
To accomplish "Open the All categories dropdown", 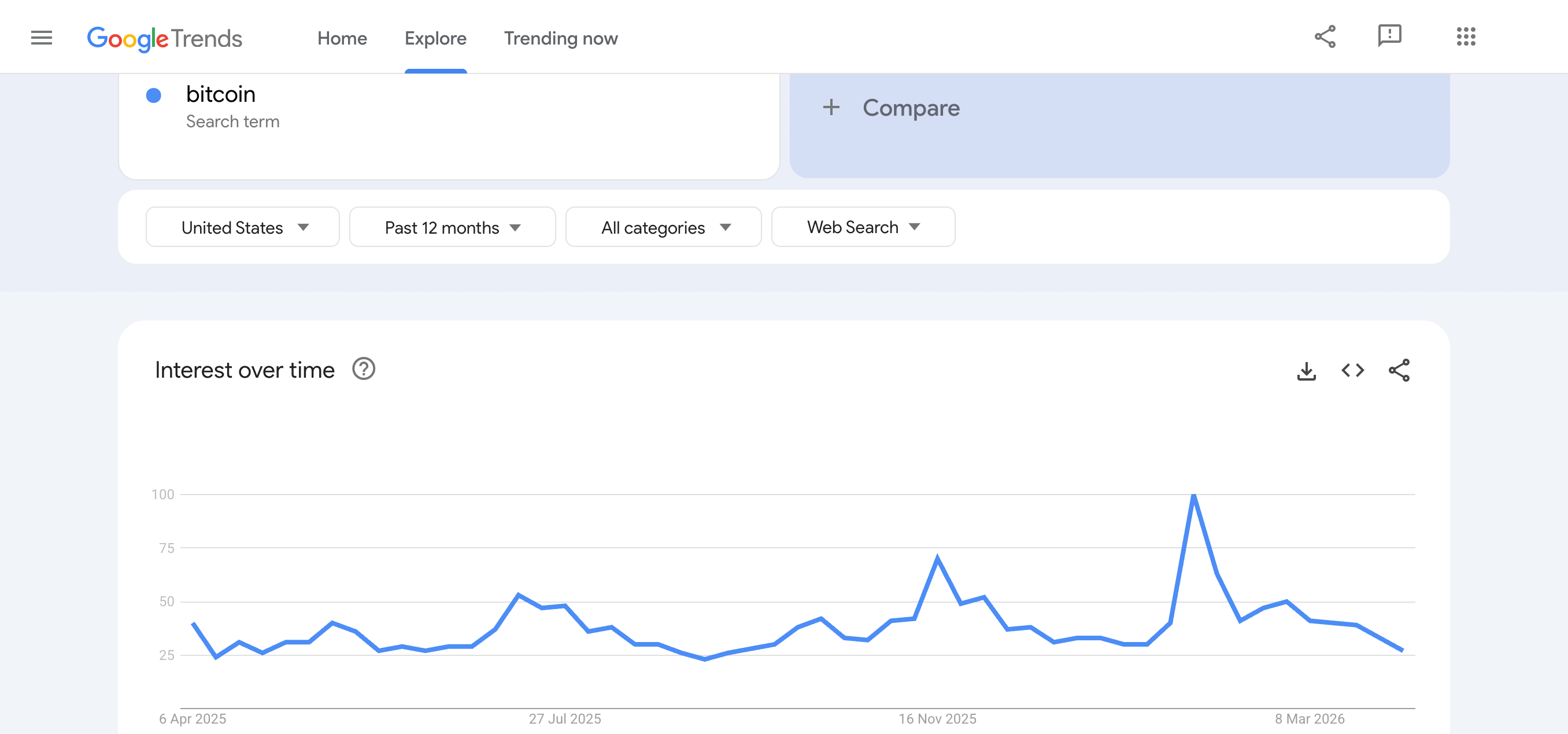I will click(663, 227).
